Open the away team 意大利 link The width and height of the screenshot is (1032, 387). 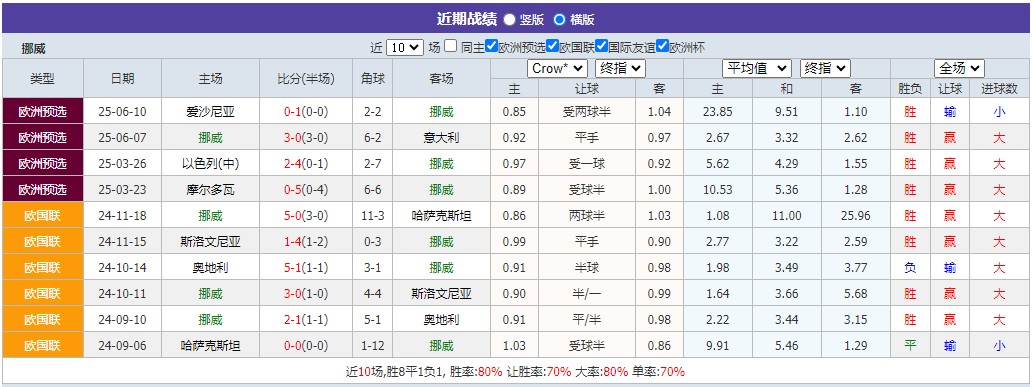point(442,138)
